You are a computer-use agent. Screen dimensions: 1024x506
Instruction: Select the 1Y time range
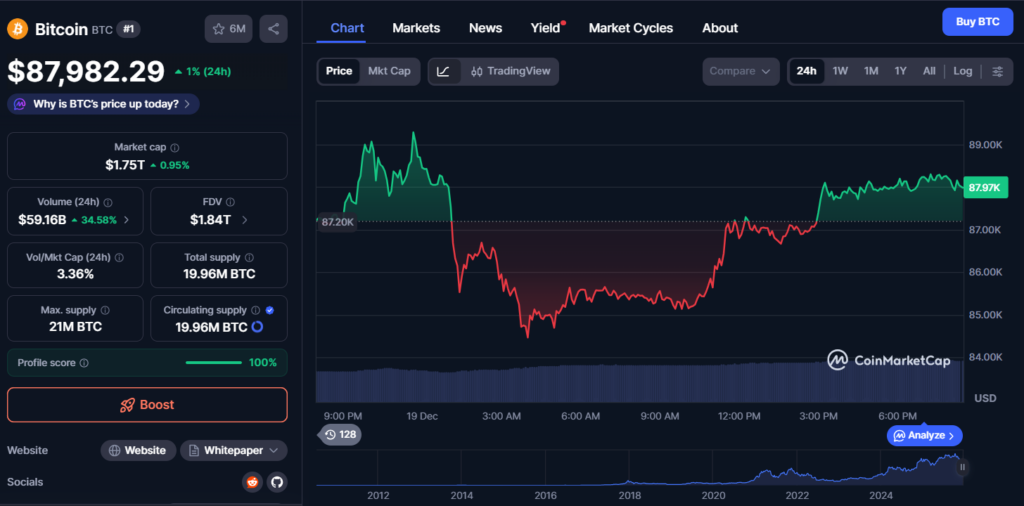pyautogui.click(x=900, y=71)
